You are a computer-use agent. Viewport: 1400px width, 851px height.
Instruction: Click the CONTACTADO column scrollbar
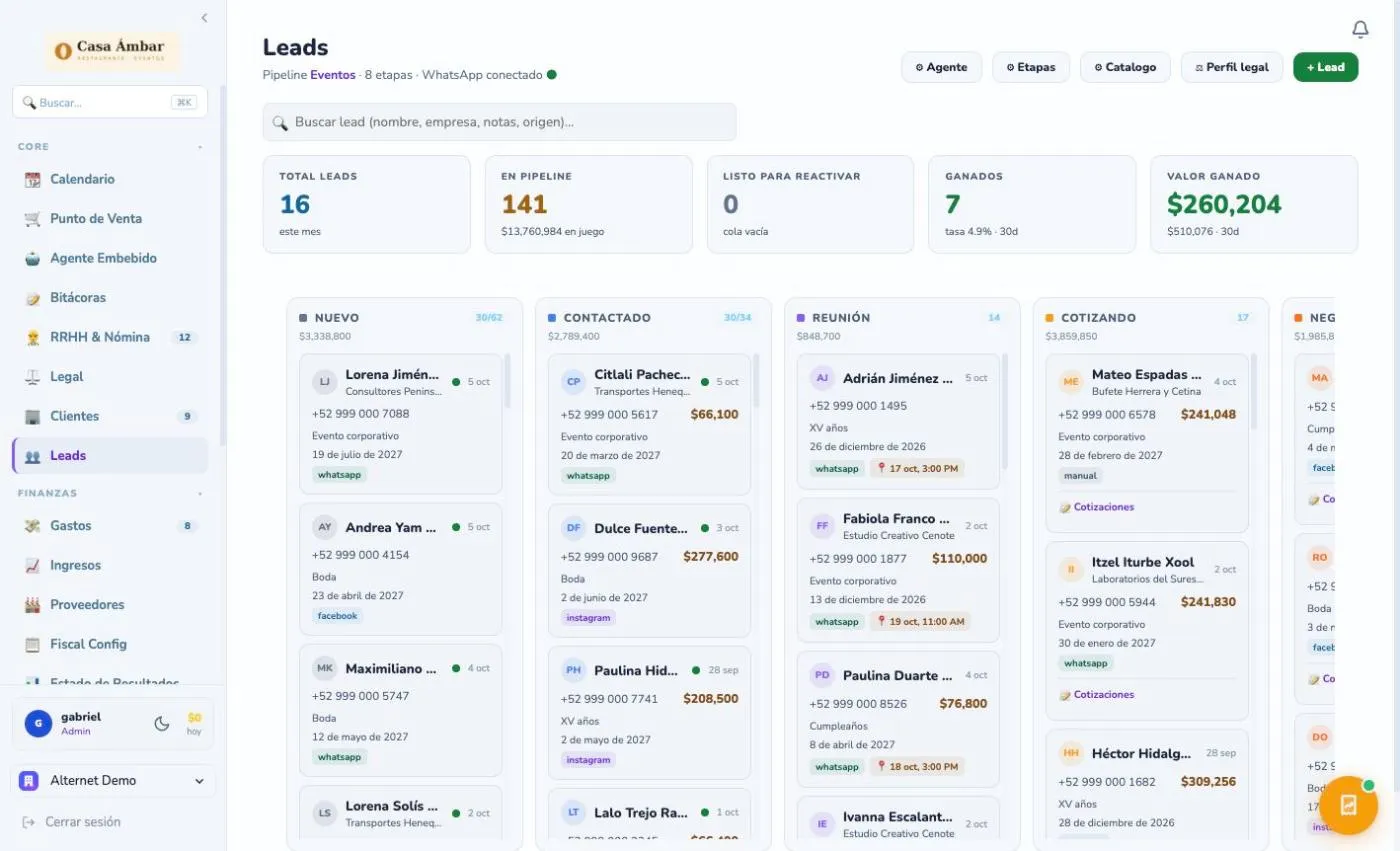(x=756, y=380)
